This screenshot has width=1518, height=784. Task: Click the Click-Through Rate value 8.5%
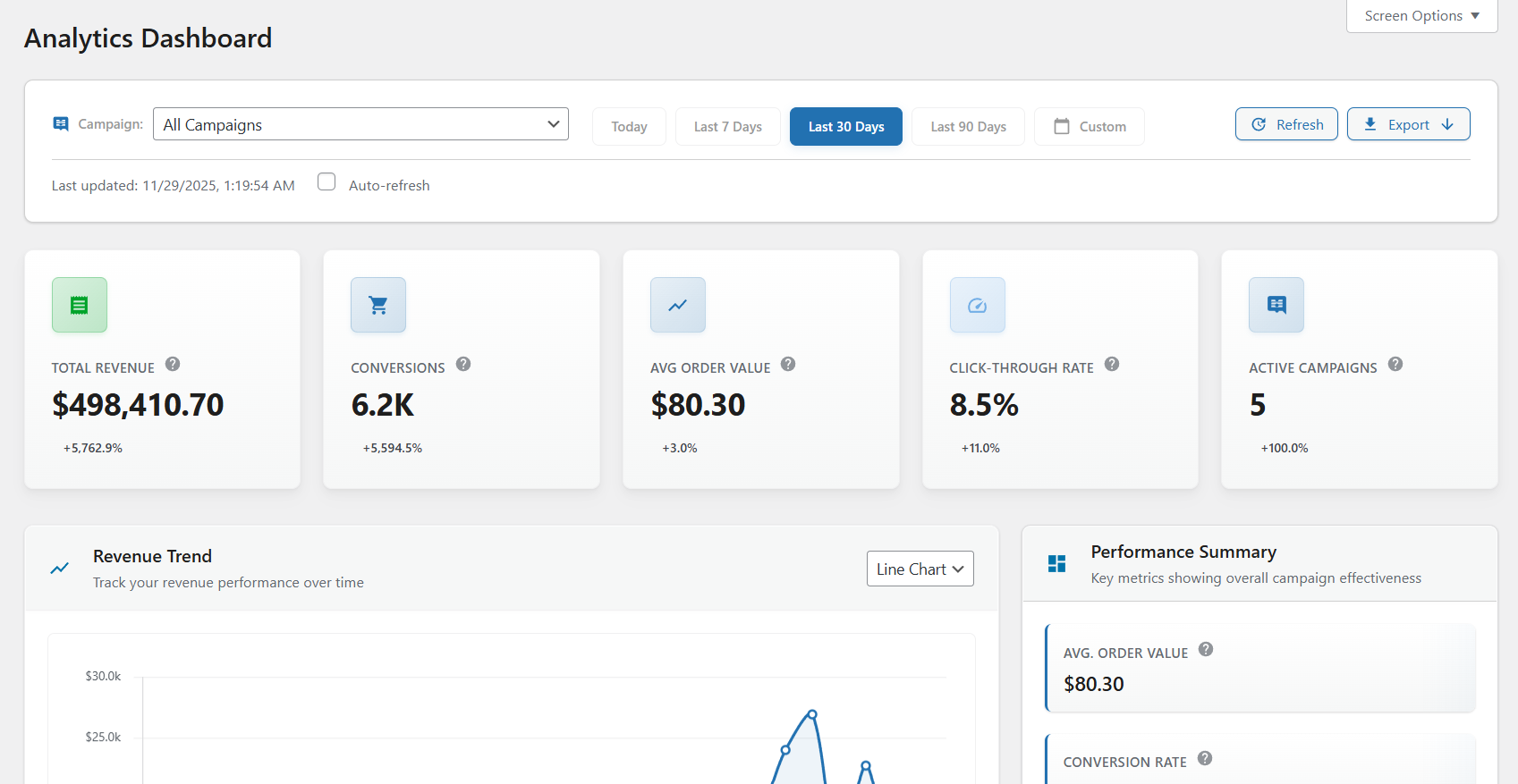(984, 405)
